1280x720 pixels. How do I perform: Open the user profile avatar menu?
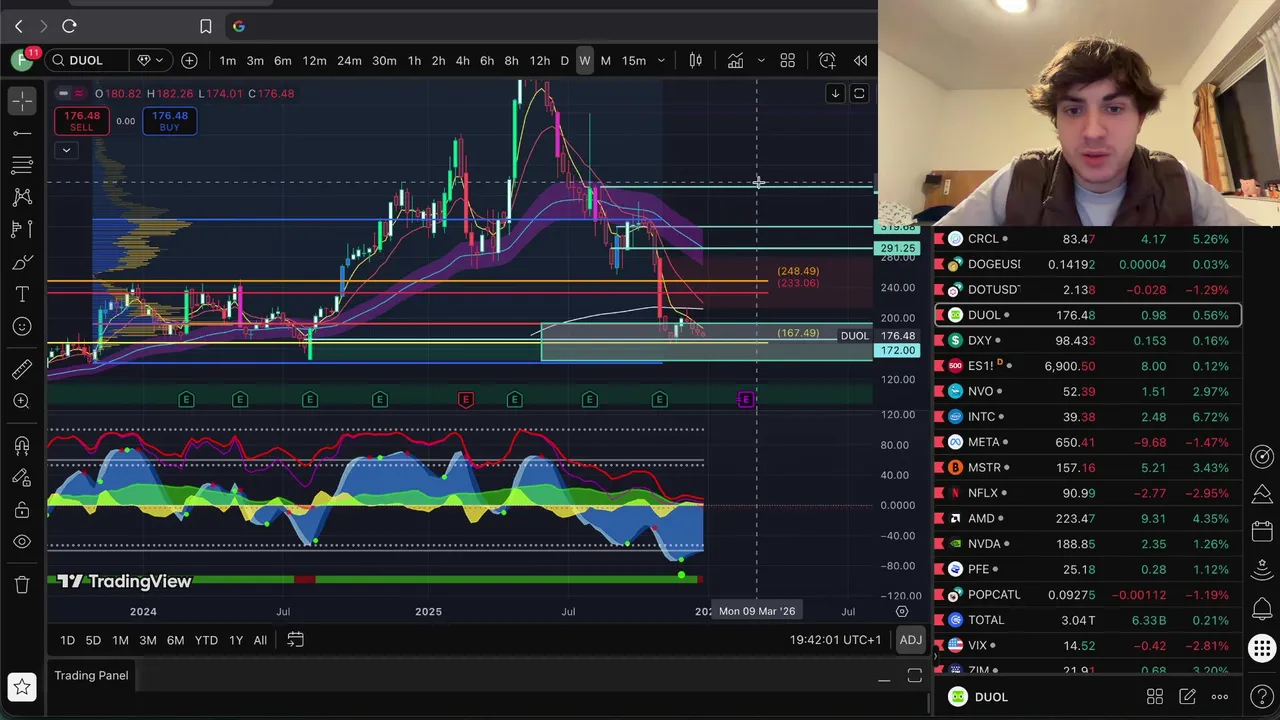point(22,61)
